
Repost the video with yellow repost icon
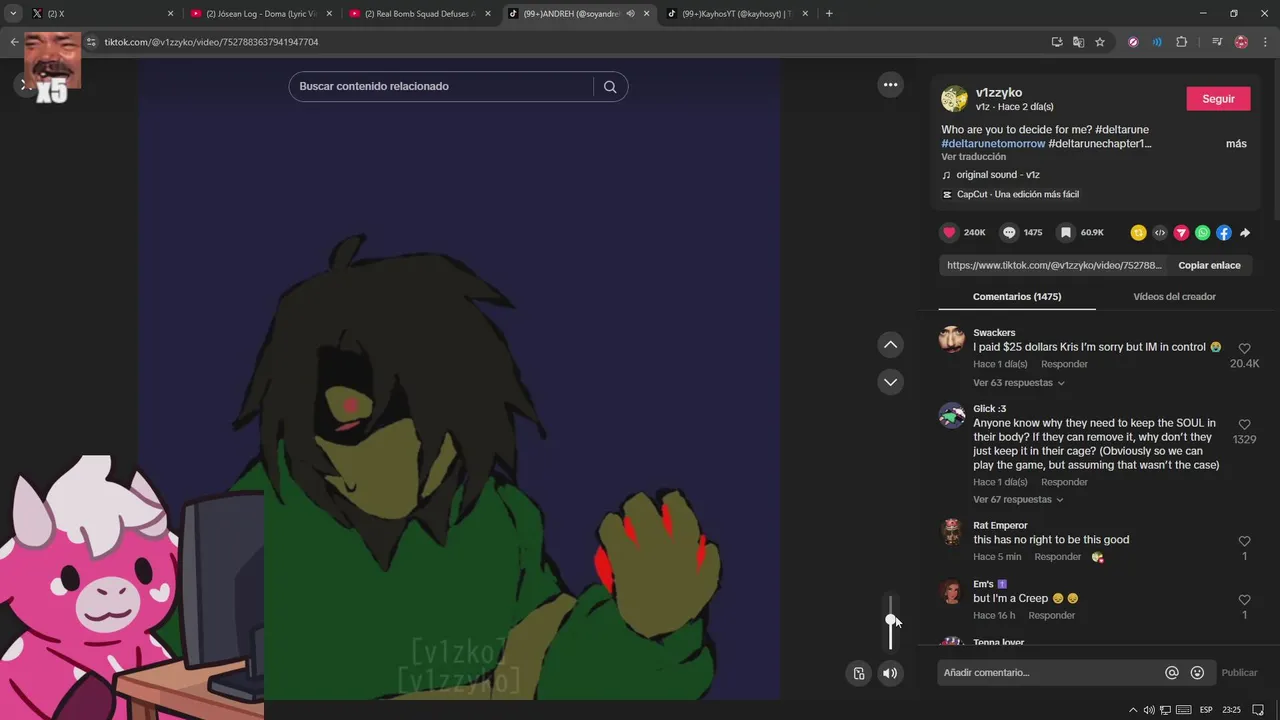[1138, 233]
